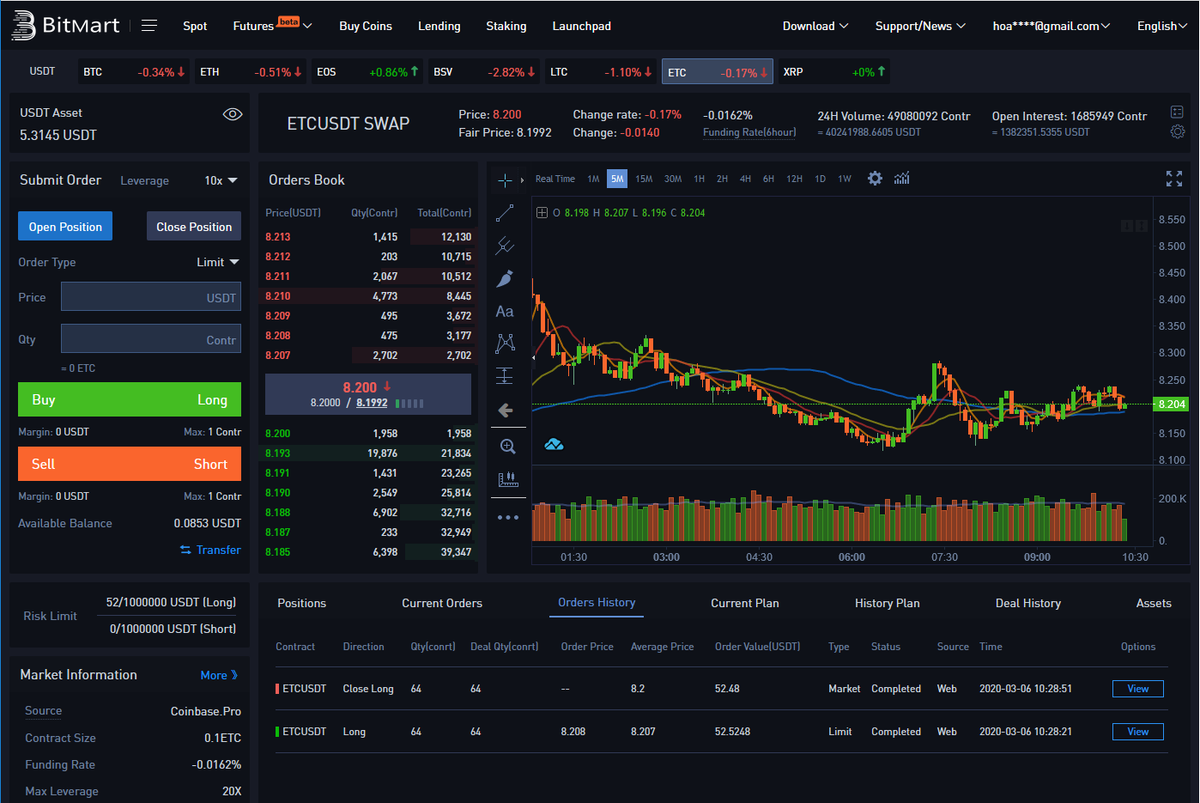
Task: Open the hamburger menu next to BitMart logo
Action: (x=149, y=26)
